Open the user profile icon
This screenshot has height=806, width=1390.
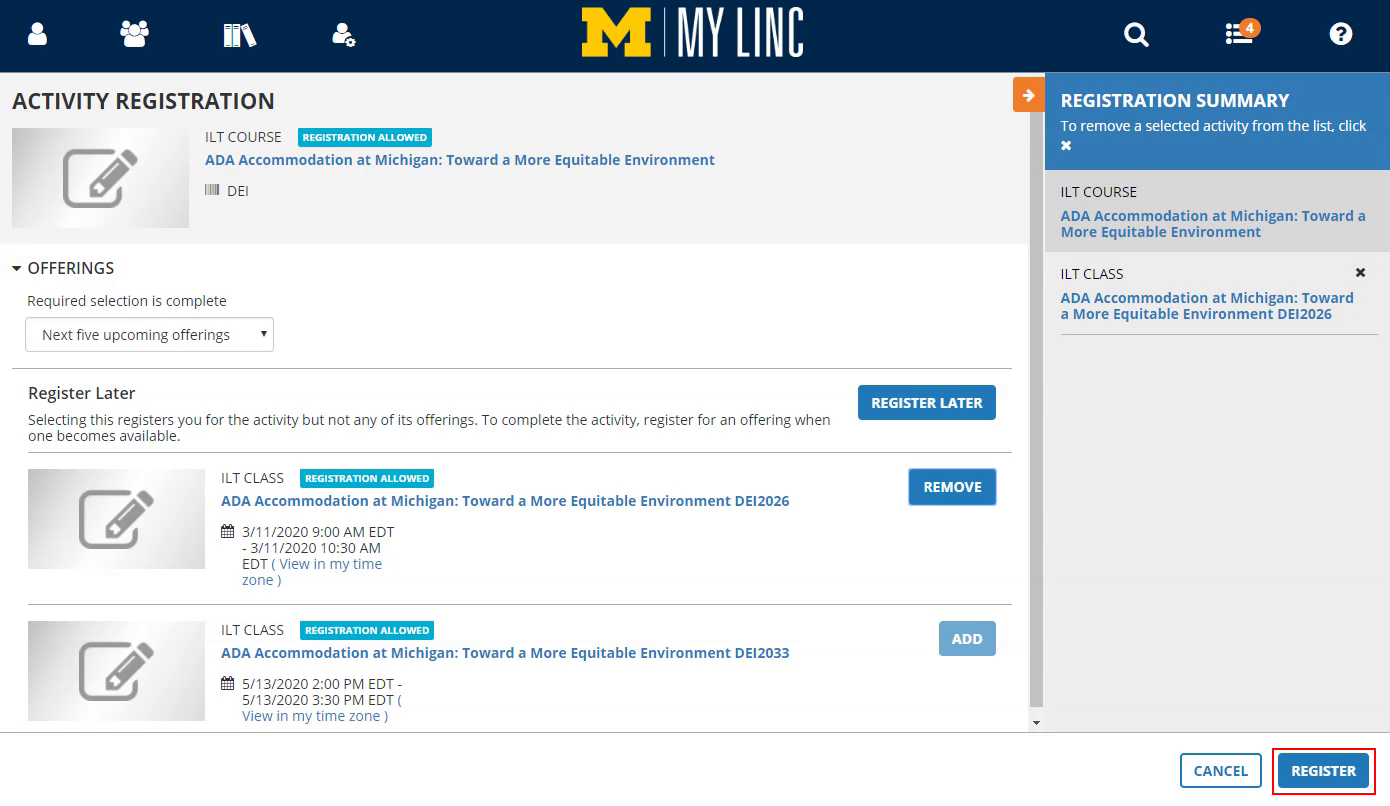[x=37, y=33]
